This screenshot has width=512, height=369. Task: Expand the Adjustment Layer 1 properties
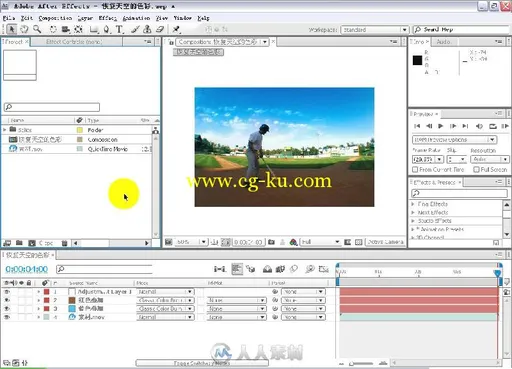coord(38,292)
